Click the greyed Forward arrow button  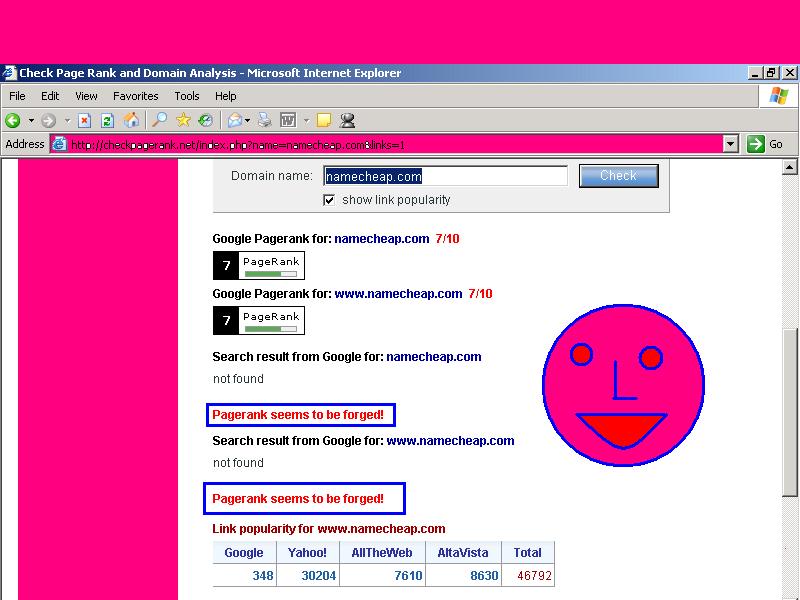pos(48,121)
